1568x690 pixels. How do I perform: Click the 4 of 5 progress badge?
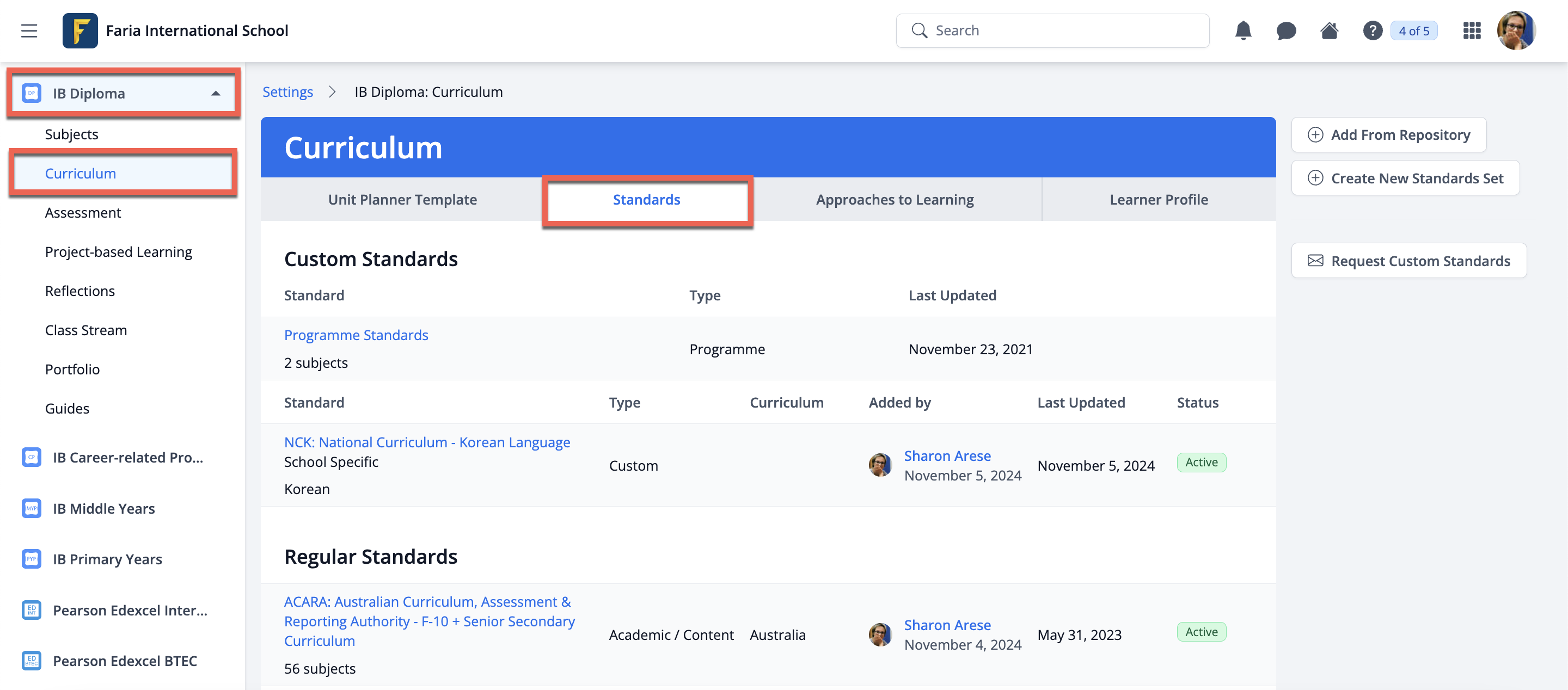coord(1413,30)
